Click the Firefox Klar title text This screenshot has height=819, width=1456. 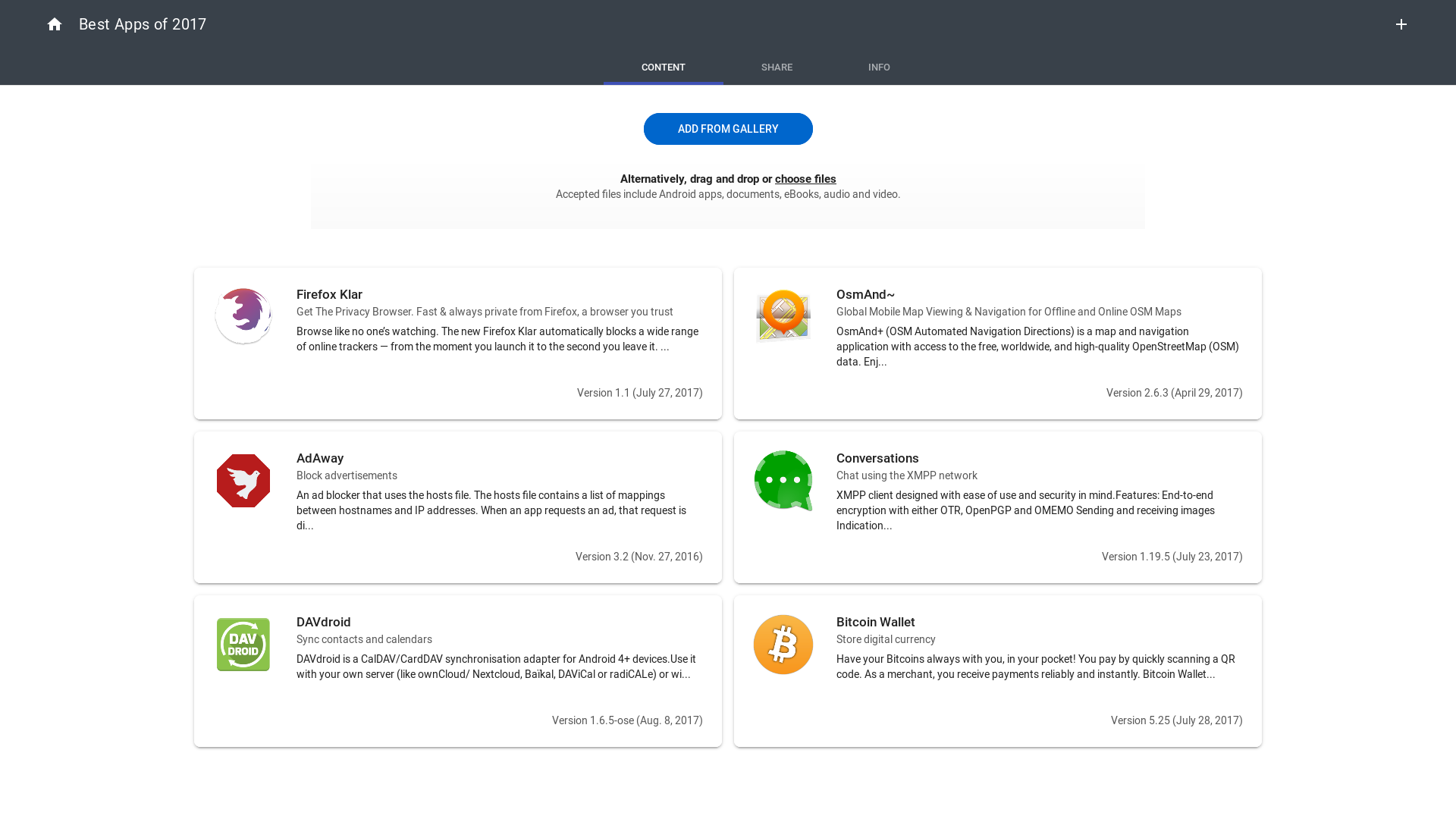329,294
